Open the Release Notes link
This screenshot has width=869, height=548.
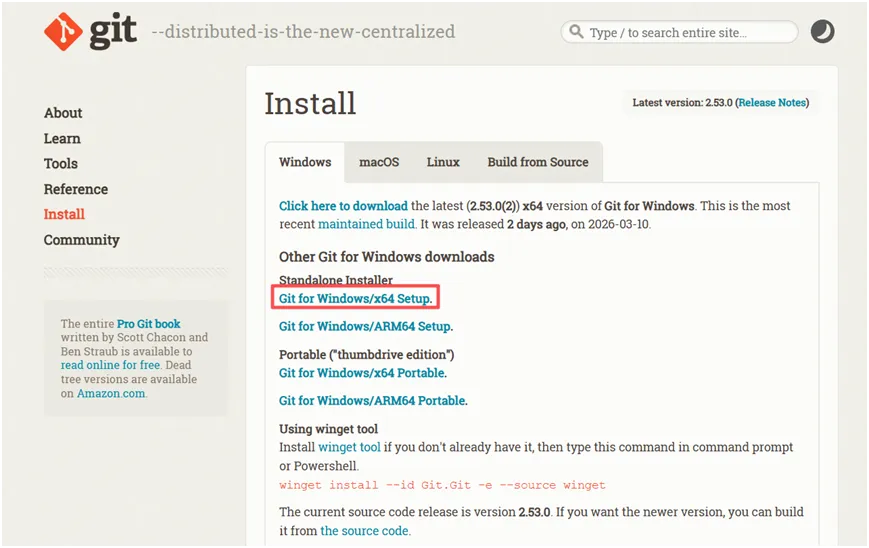pos(772,103)
